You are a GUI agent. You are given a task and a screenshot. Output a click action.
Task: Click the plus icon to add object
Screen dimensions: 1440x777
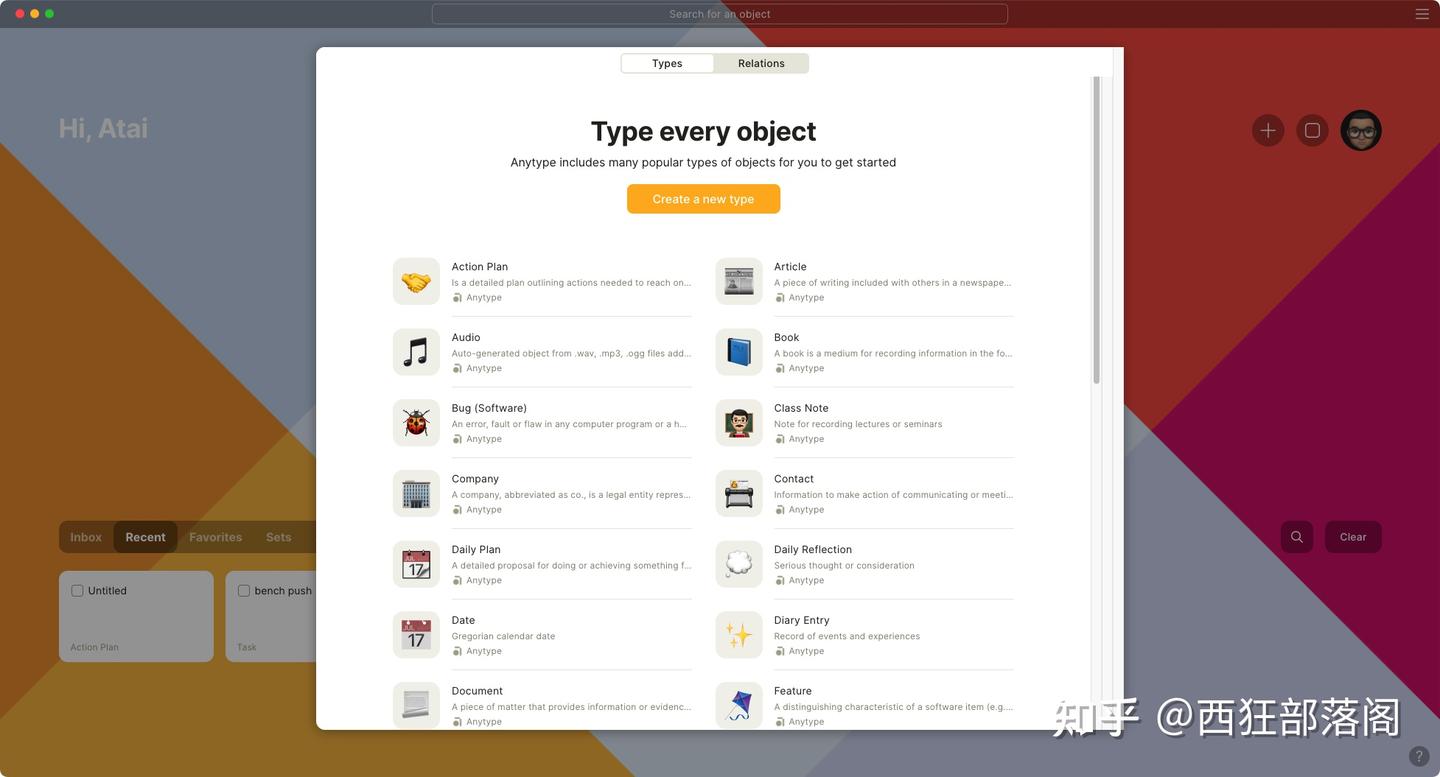pos(1268,130)
